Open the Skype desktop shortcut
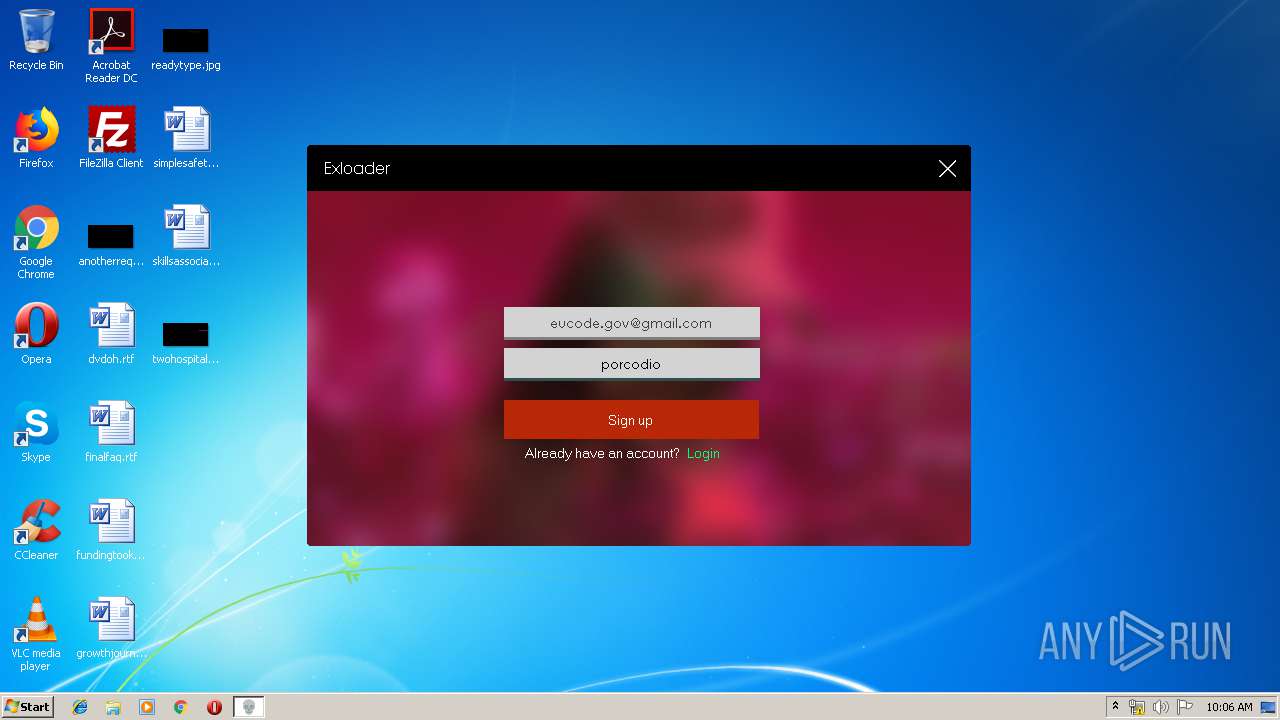 (36, 433)
